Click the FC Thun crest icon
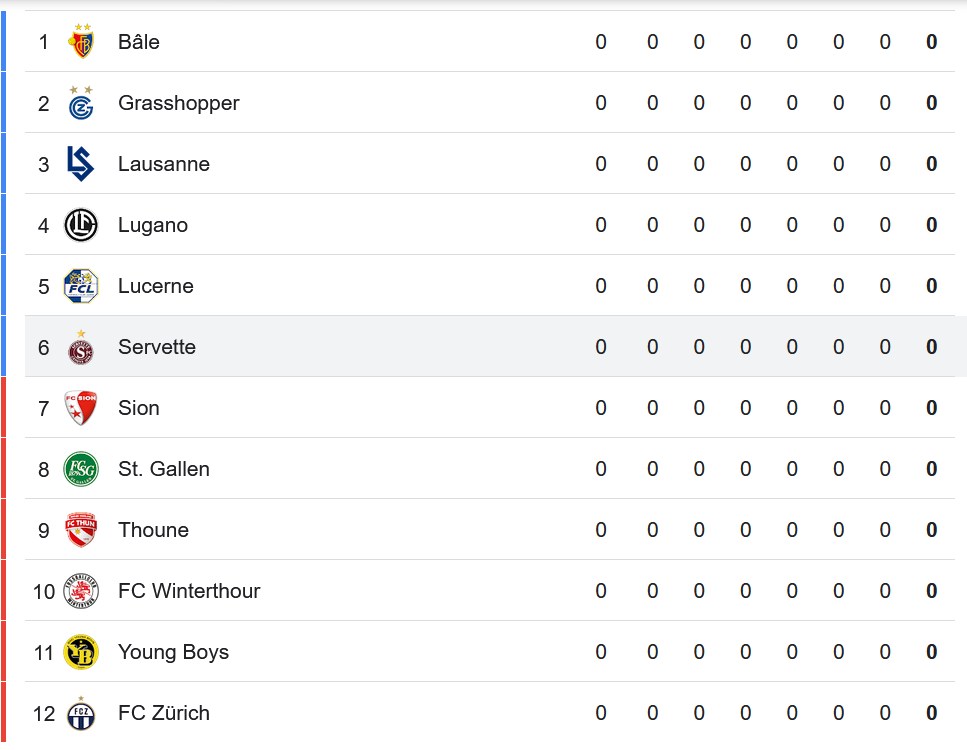Screen dimensions: 967x750 pyautogui.click(x=81, y=530)
